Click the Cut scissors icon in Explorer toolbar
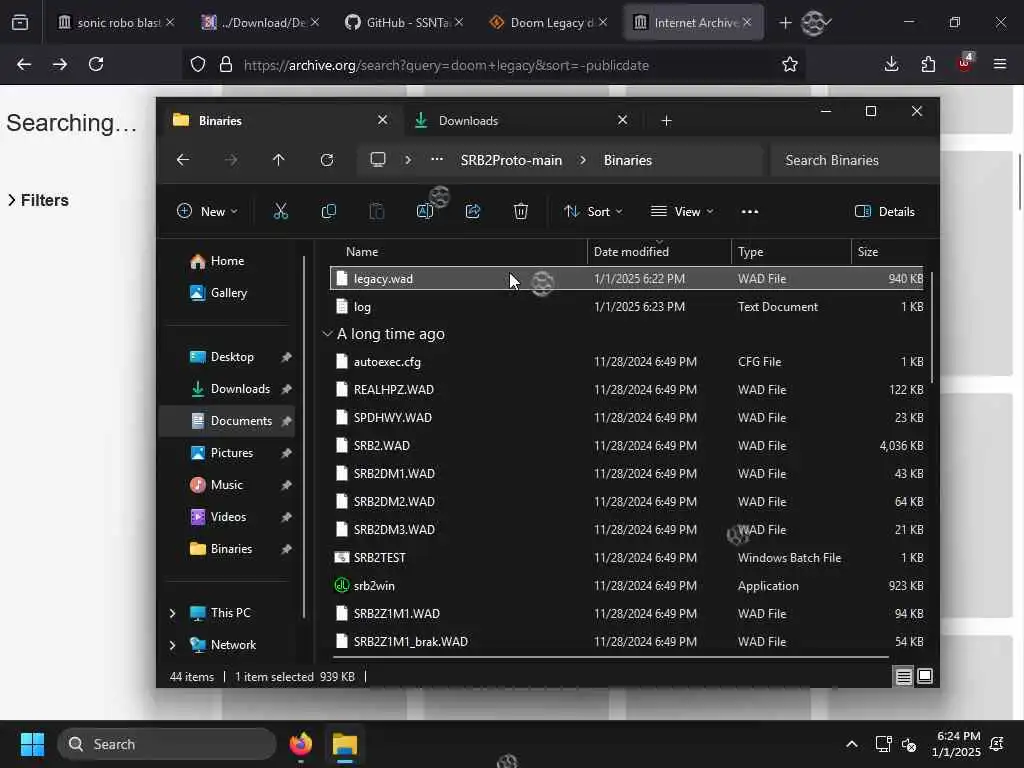Screen dimensions: 1024x768 coord(280,212)
